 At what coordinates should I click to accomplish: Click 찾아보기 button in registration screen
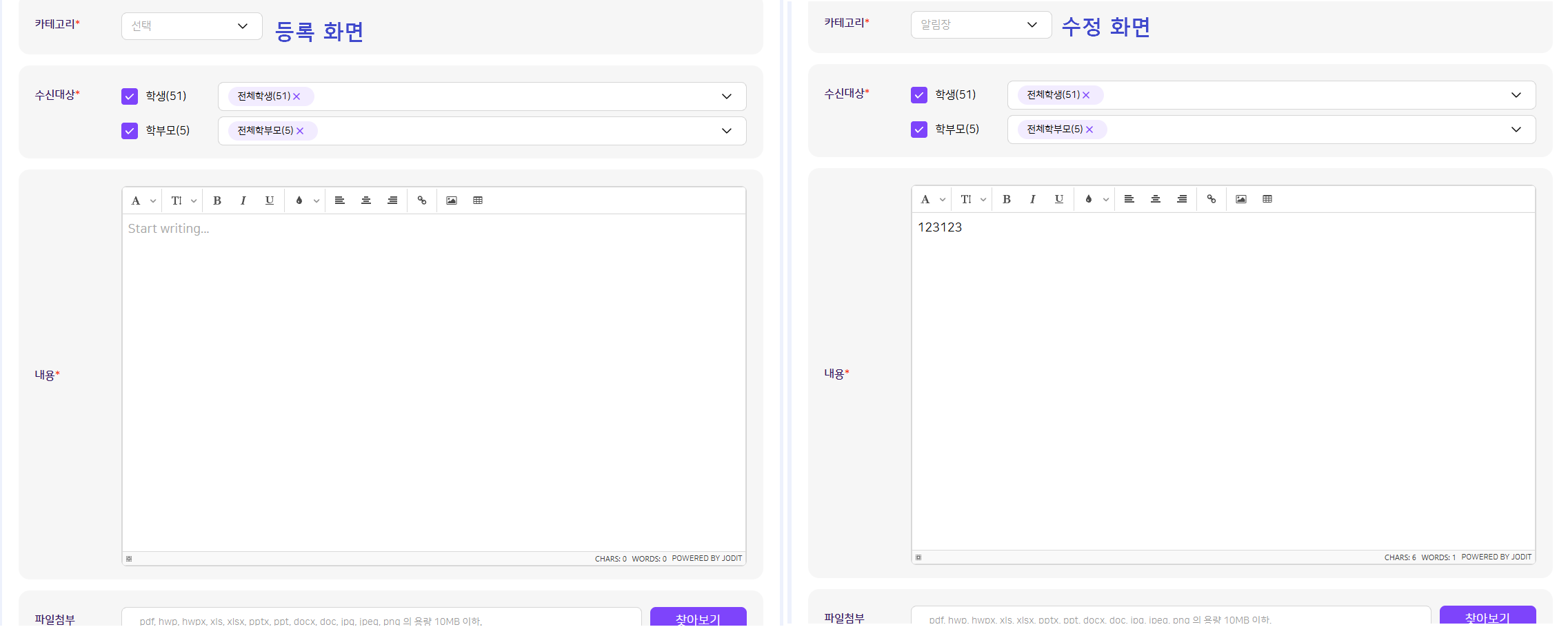click(698, 617)
